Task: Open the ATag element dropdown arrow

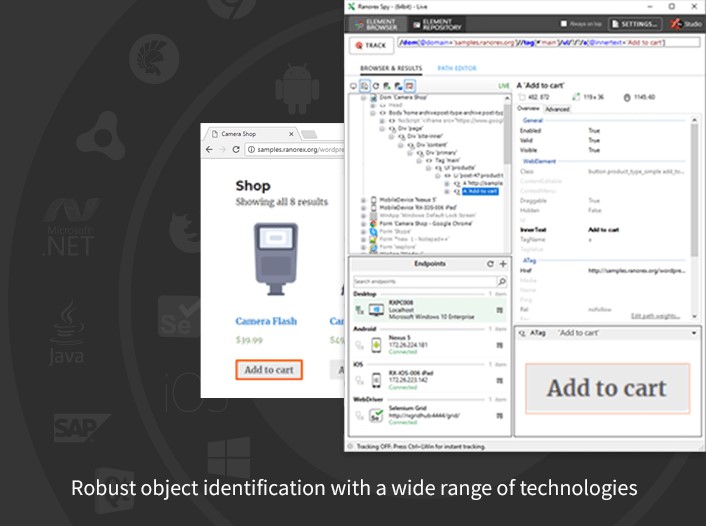Action: (693, 333)
